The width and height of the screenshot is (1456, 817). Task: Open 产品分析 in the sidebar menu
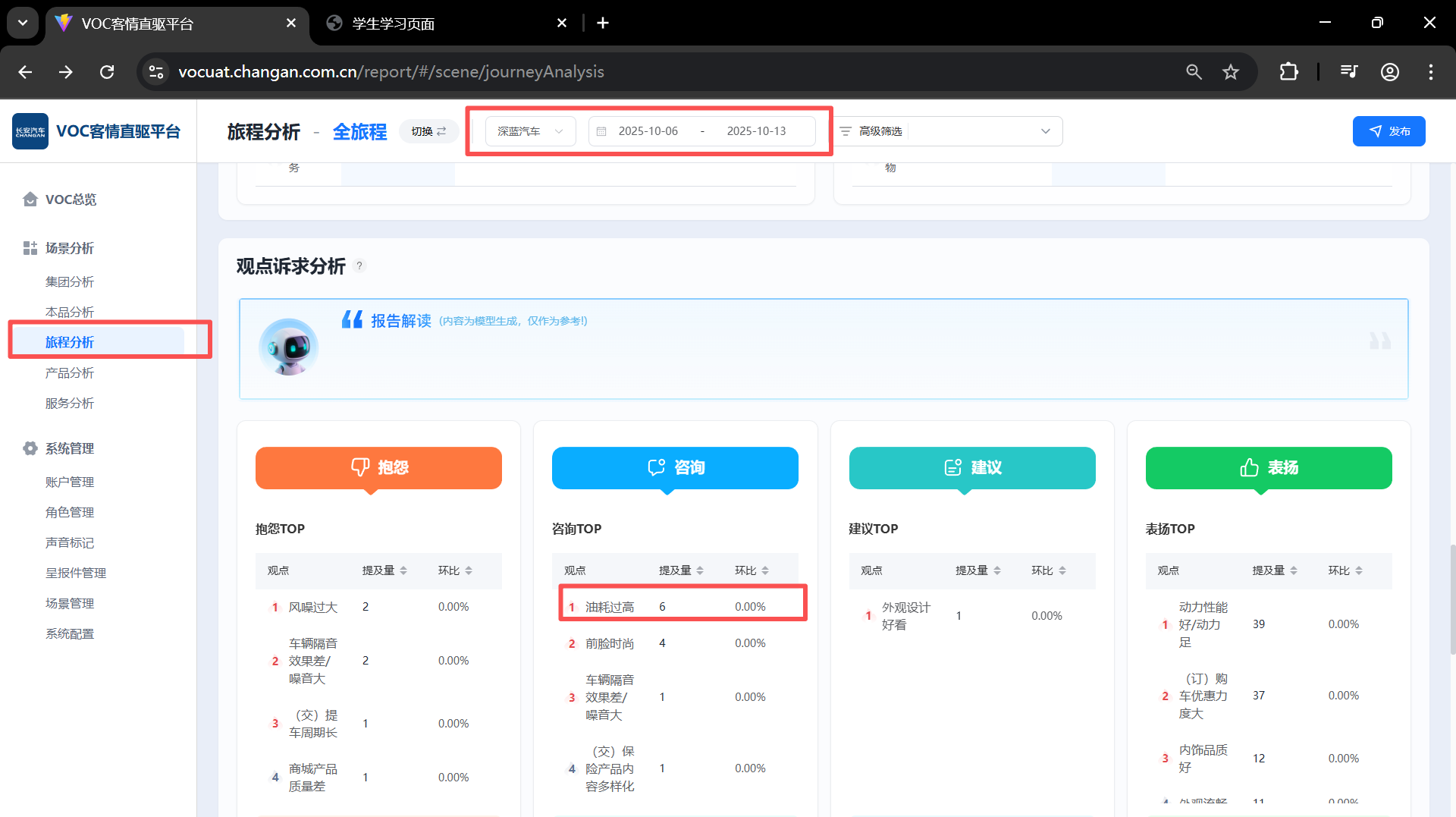pos(70,372)
